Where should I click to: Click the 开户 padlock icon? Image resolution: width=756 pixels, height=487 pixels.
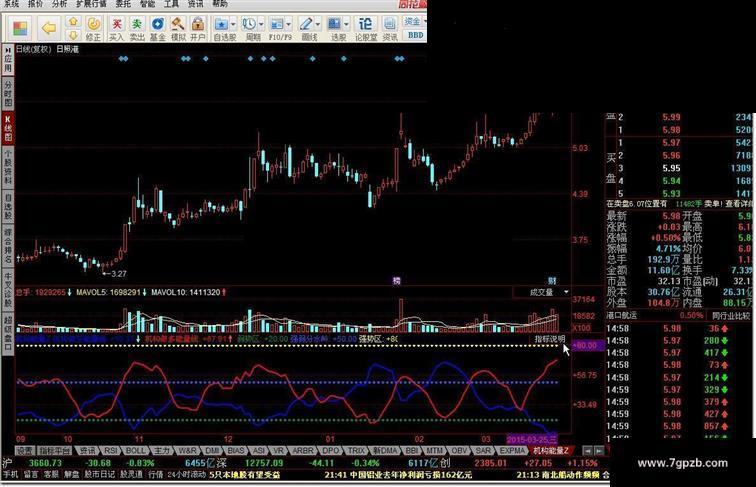click(198, 28)
